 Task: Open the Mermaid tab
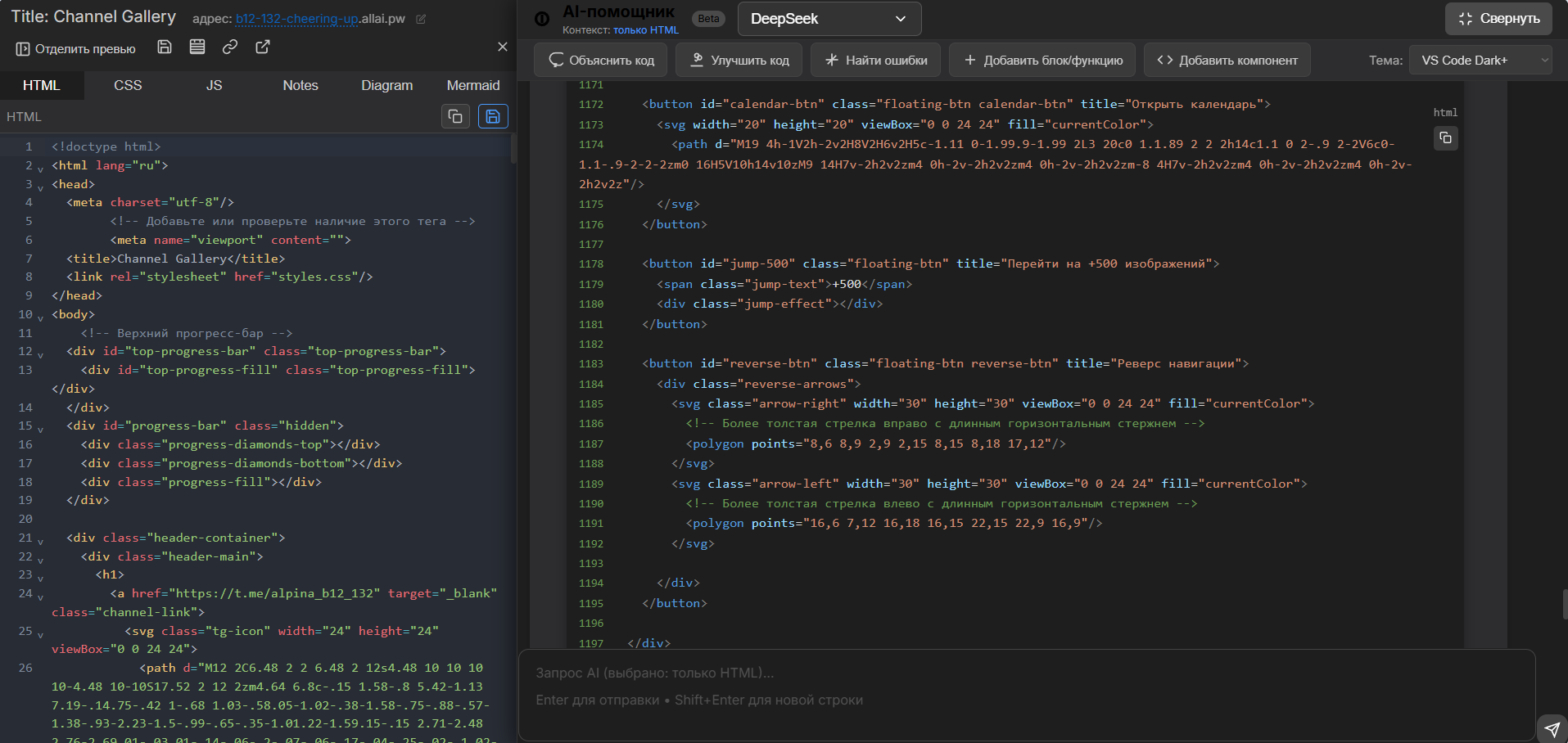(x=472, y=85)
